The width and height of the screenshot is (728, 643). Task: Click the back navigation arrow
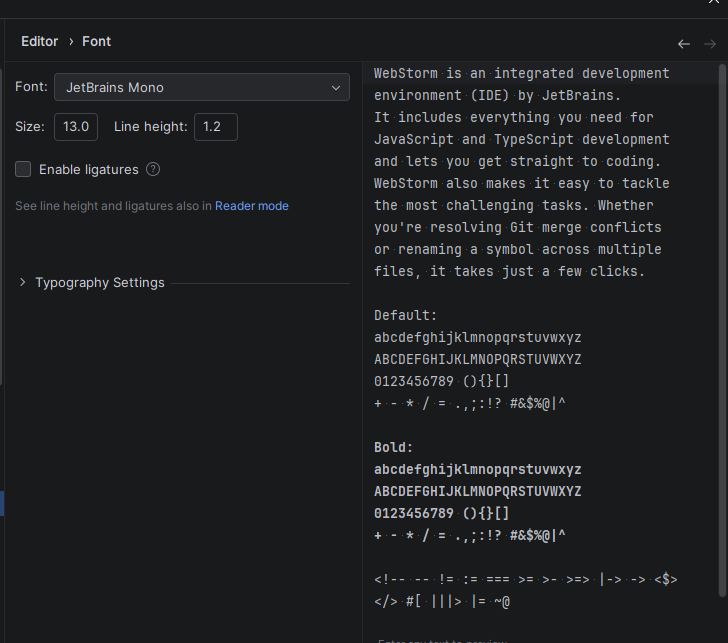point(683,44)
